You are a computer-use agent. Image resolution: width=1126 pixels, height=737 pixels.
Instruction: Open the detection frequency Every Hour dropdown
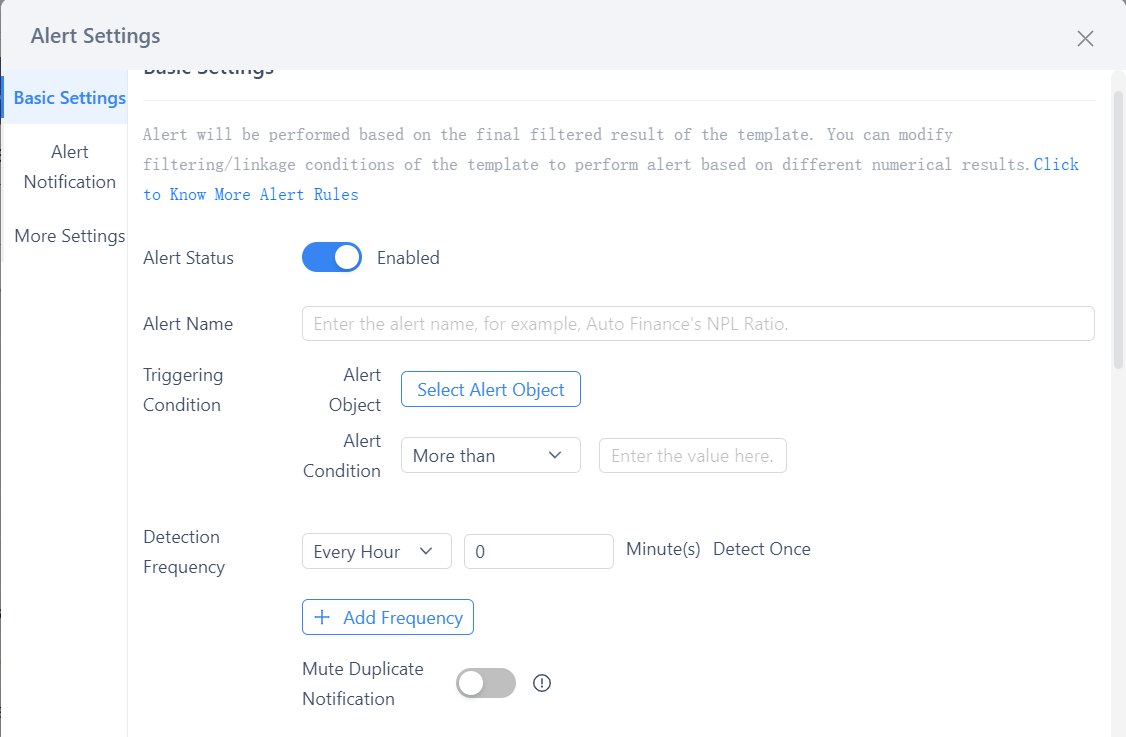376,551
